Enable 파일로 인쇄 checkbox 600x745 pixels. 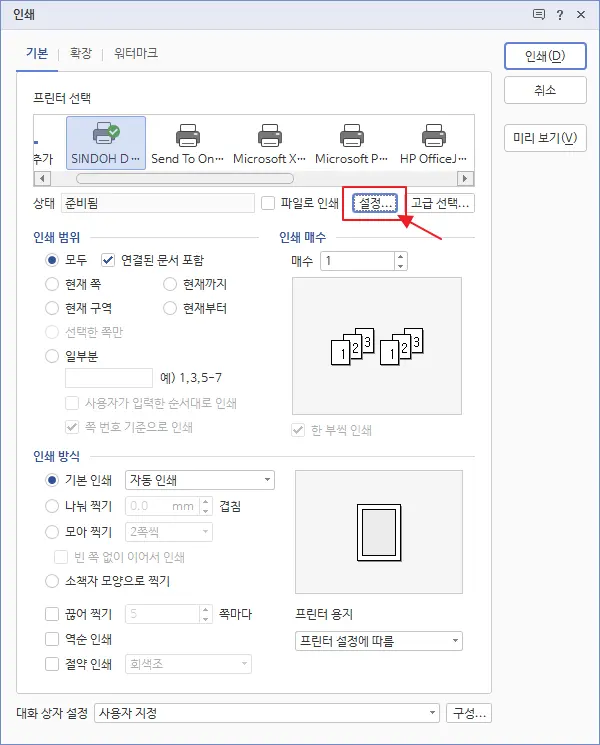(268, 203)
